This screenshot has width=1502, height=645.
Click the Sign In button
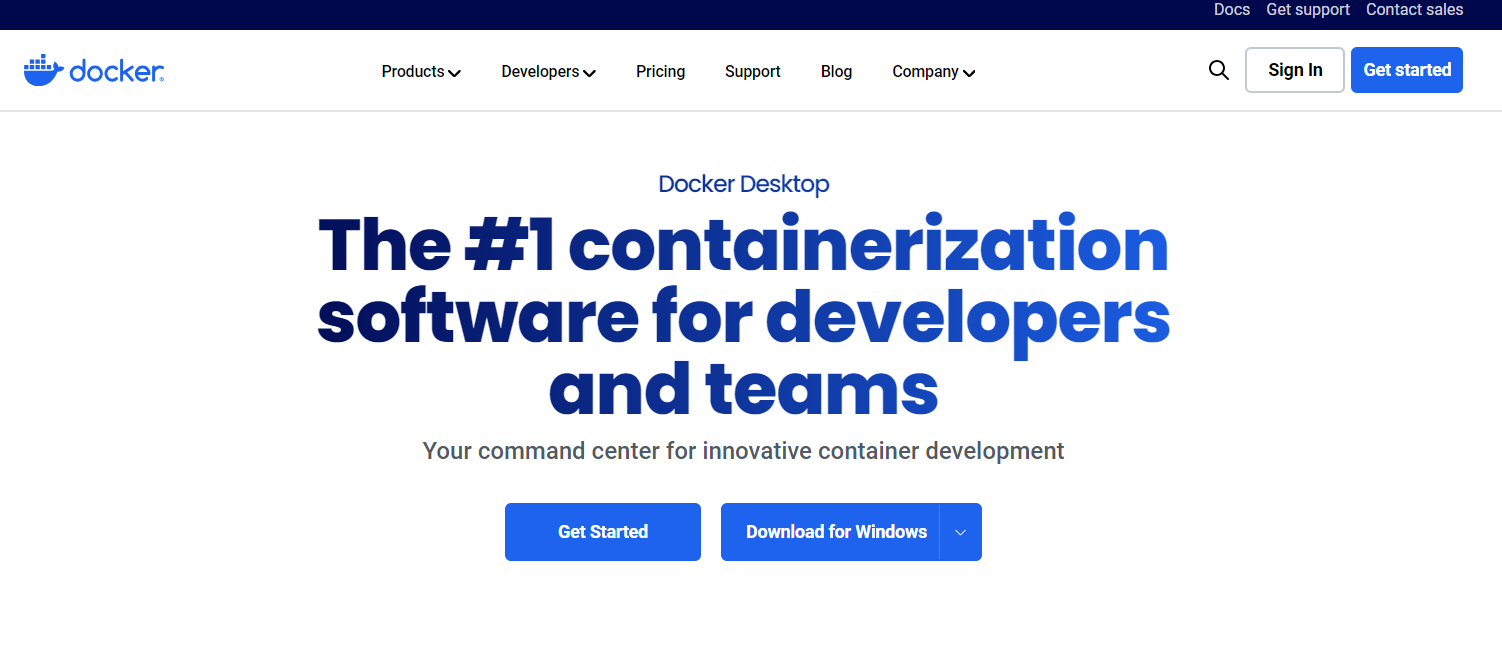click(1295, 70)
